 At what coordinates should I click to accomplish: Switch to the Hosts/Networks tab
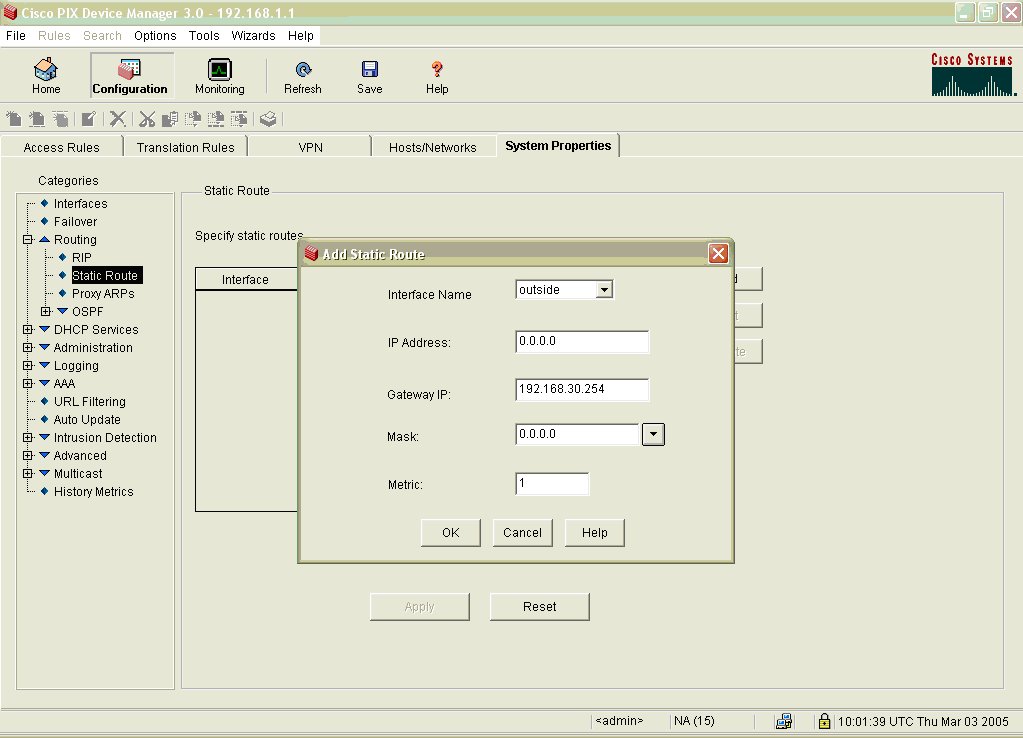(x=433, y=147)
